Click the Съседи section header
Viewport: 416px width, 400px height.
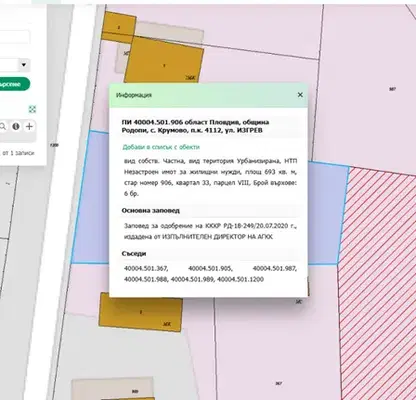(x=134, y=254)
